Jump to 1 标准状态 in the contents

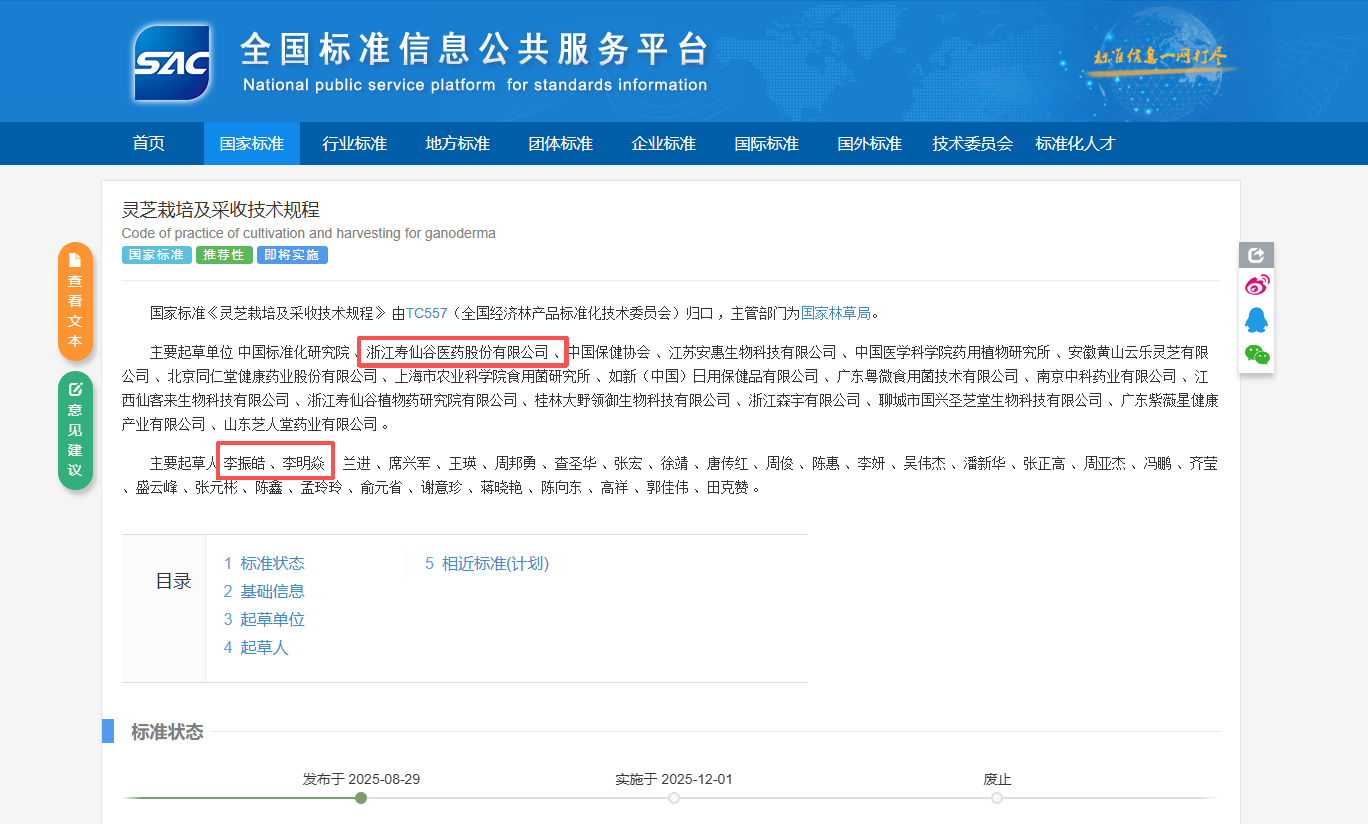click(264, 563)
